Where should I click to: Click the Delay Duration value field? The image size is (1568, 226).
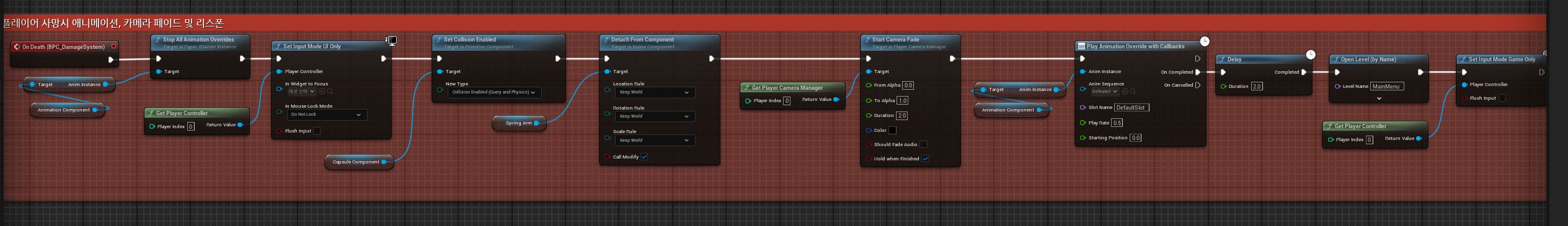click(1257, 87)
